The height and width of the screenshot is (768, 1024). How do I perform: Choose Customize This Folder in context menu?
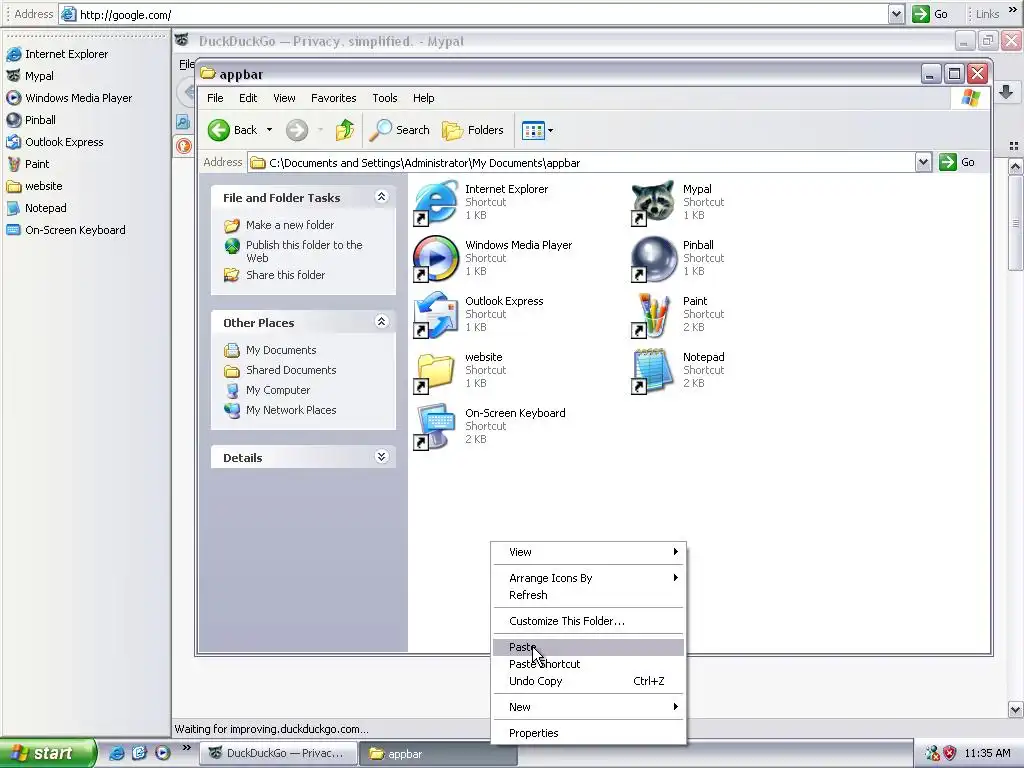(x=589, y=621)
